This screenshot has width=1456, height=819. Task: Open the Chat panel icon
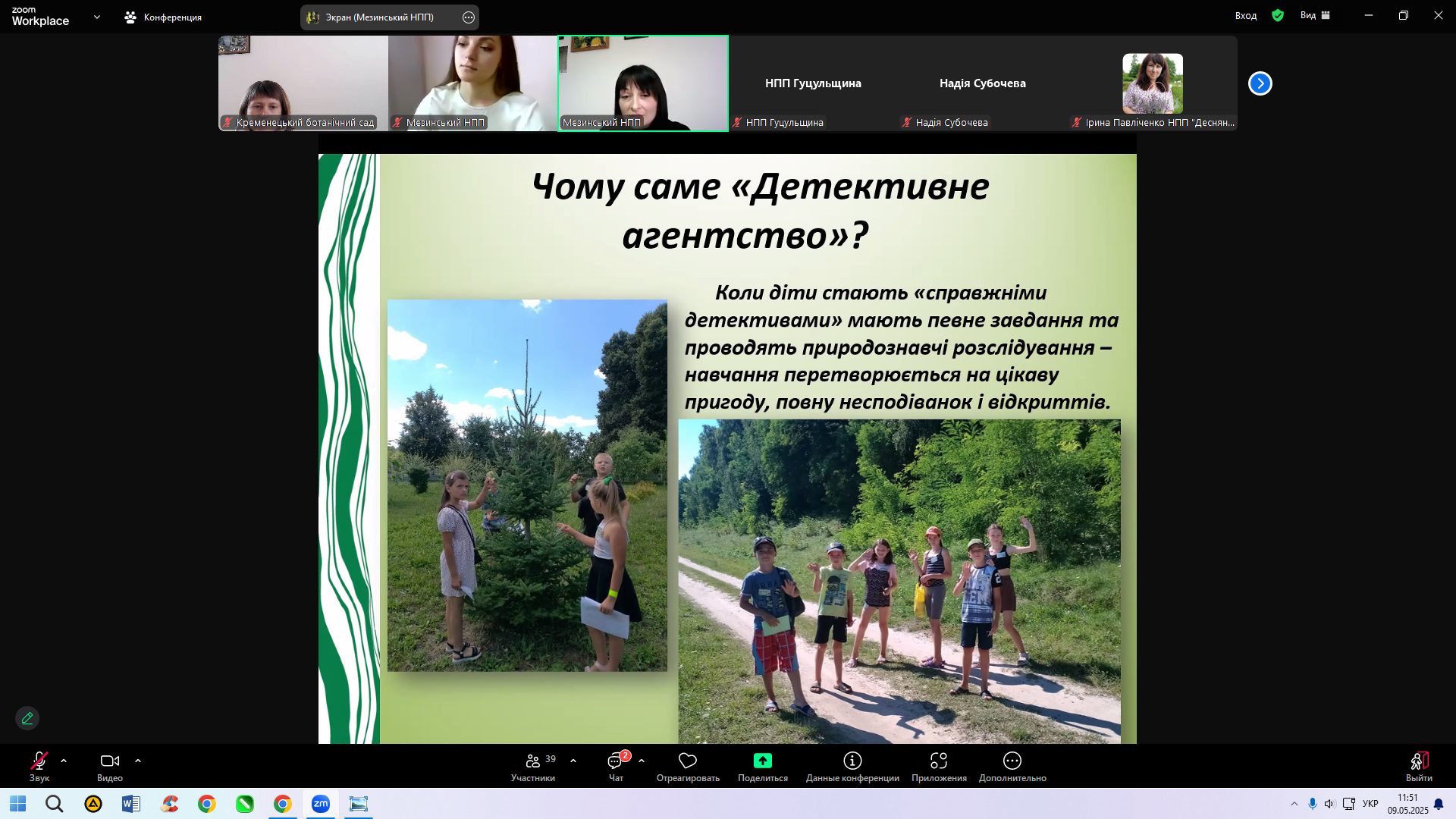point(615,761)
